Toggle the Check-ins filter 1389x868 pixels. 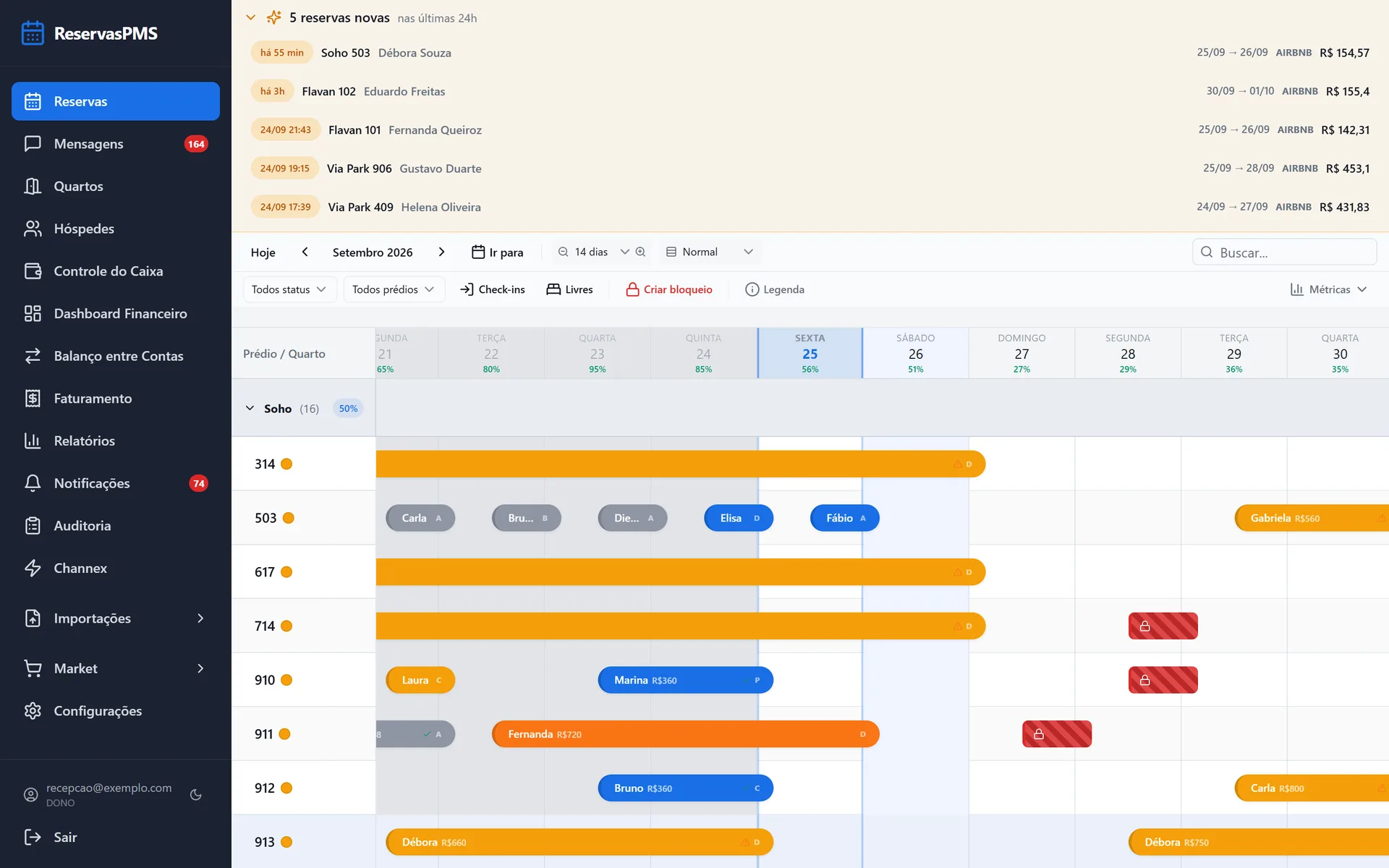tap(493, 289)
